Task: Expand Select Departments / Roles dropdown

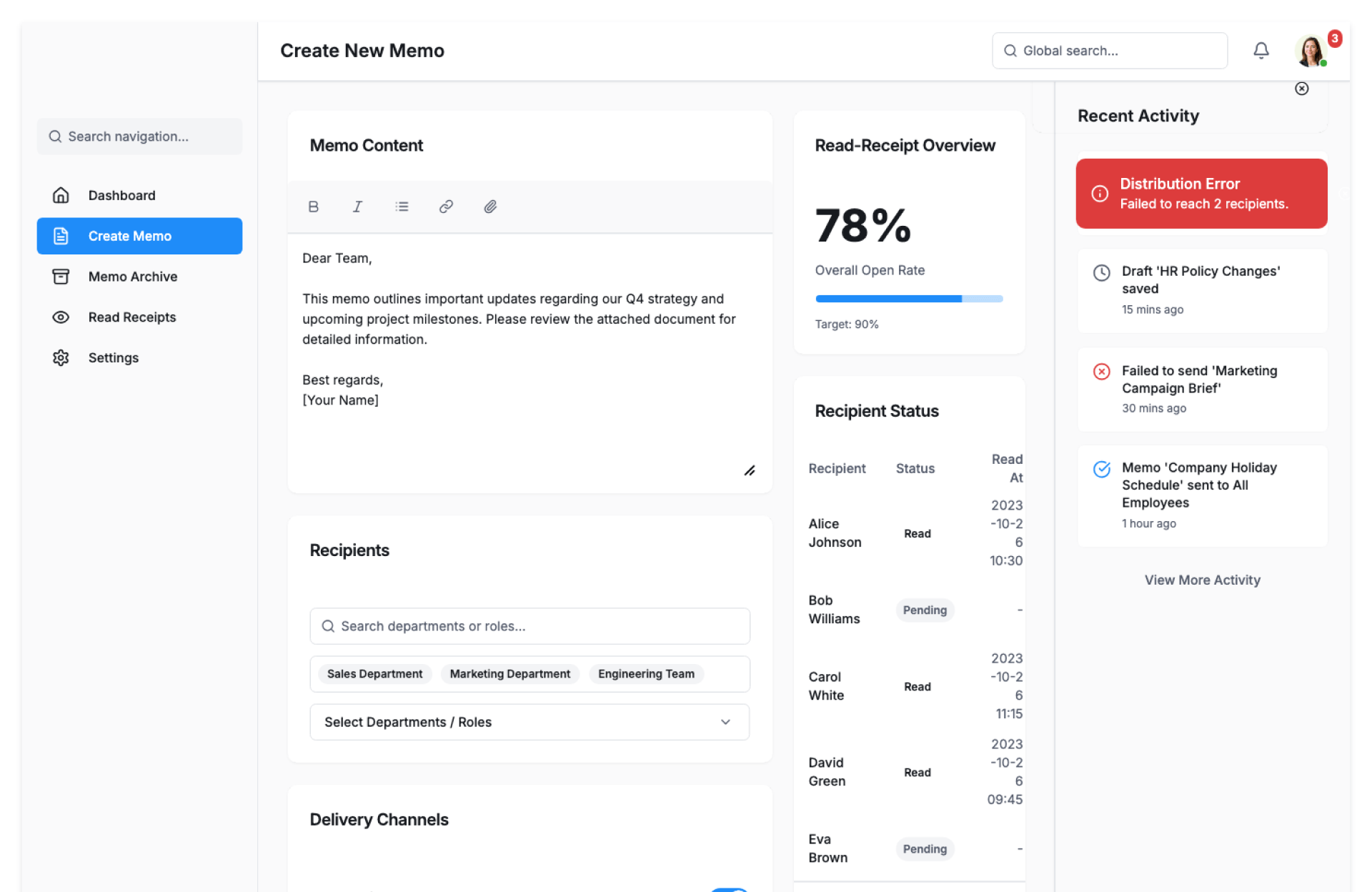Action: click(x=530, y=722)
